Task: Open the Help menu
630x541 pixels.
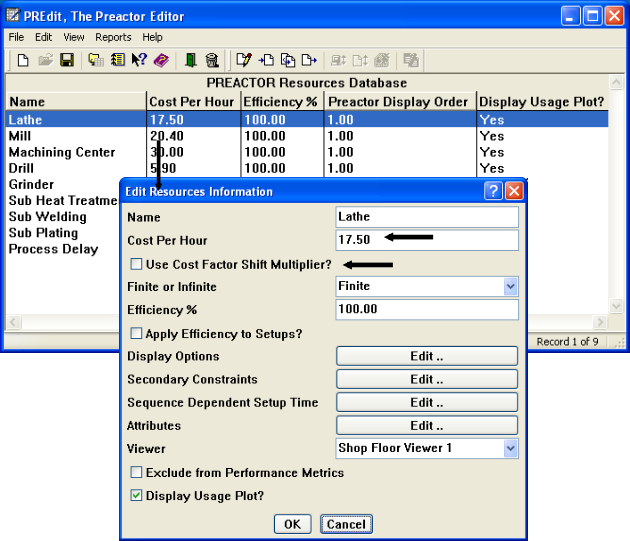Action: [152, 37]
